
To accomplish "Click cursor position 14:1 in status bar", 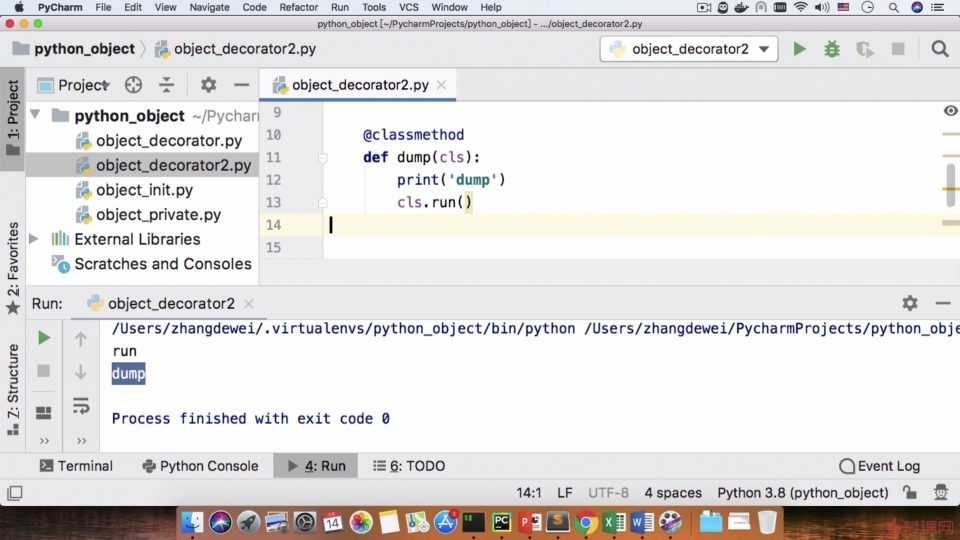I will click(x=528, y=493).
